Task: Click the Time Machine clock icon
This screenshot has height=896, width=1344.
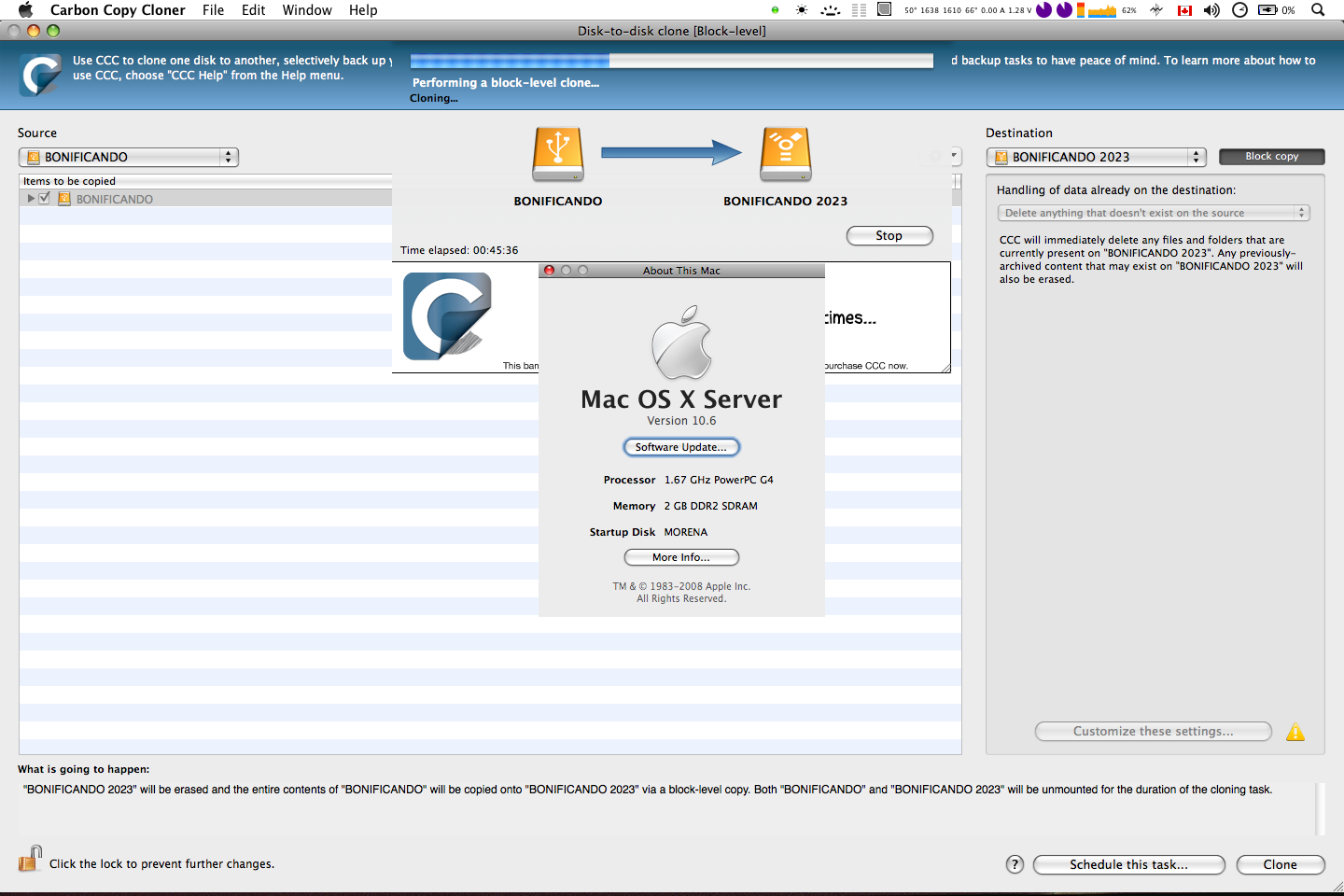Action: tap(1239, 10)
